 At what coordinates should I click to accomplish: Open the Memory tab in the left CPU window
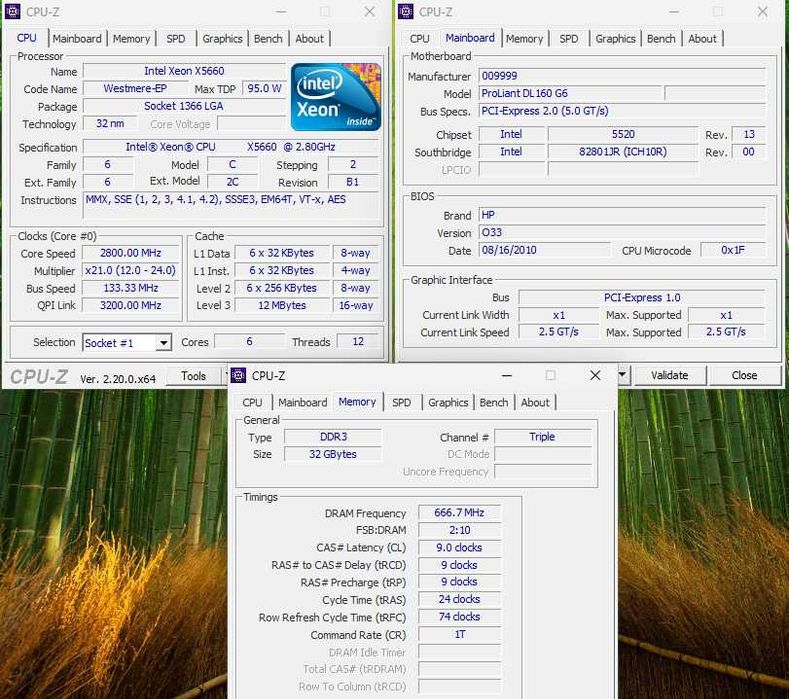(131, 39)
